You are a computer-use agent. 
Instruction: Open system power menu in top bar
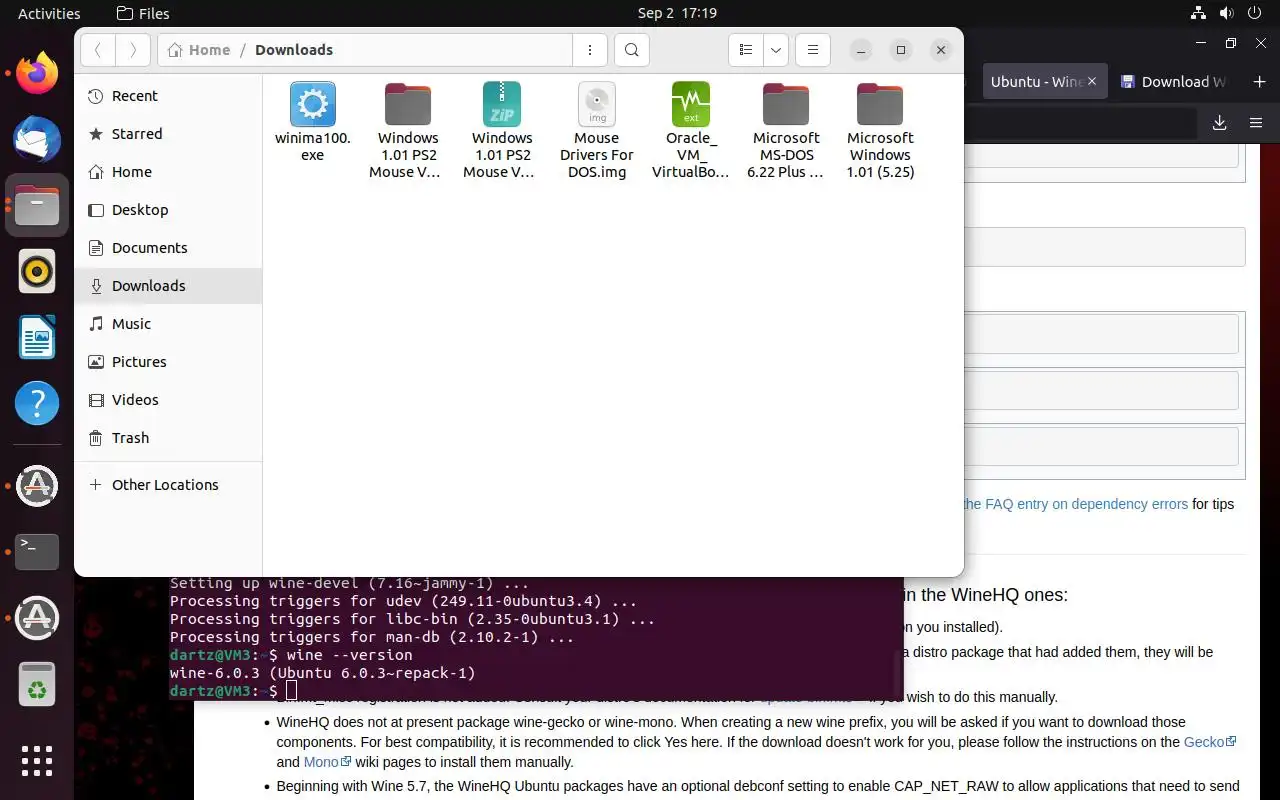pos(1252,13)
